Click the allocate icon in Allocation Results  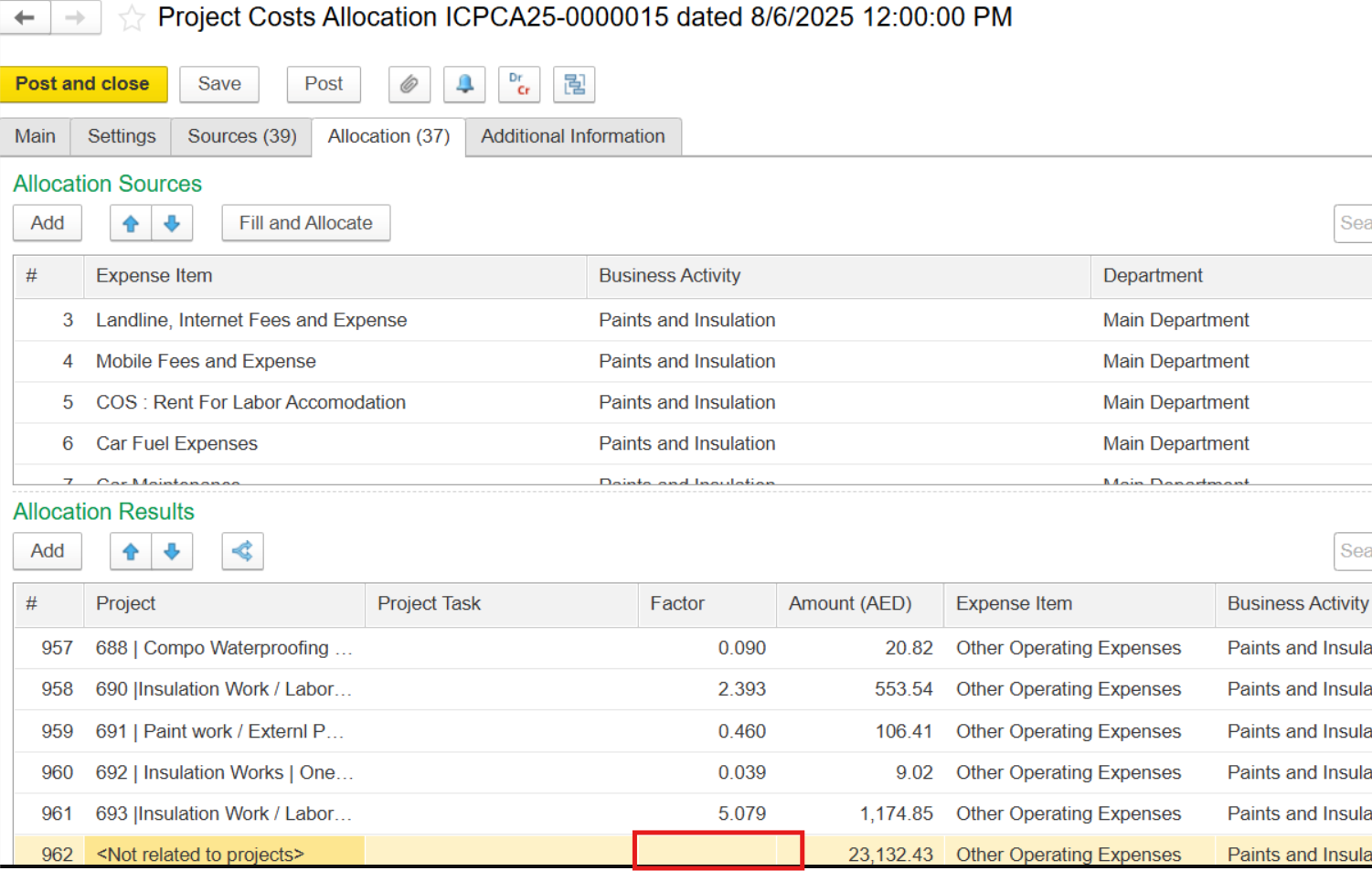(242, 551)
